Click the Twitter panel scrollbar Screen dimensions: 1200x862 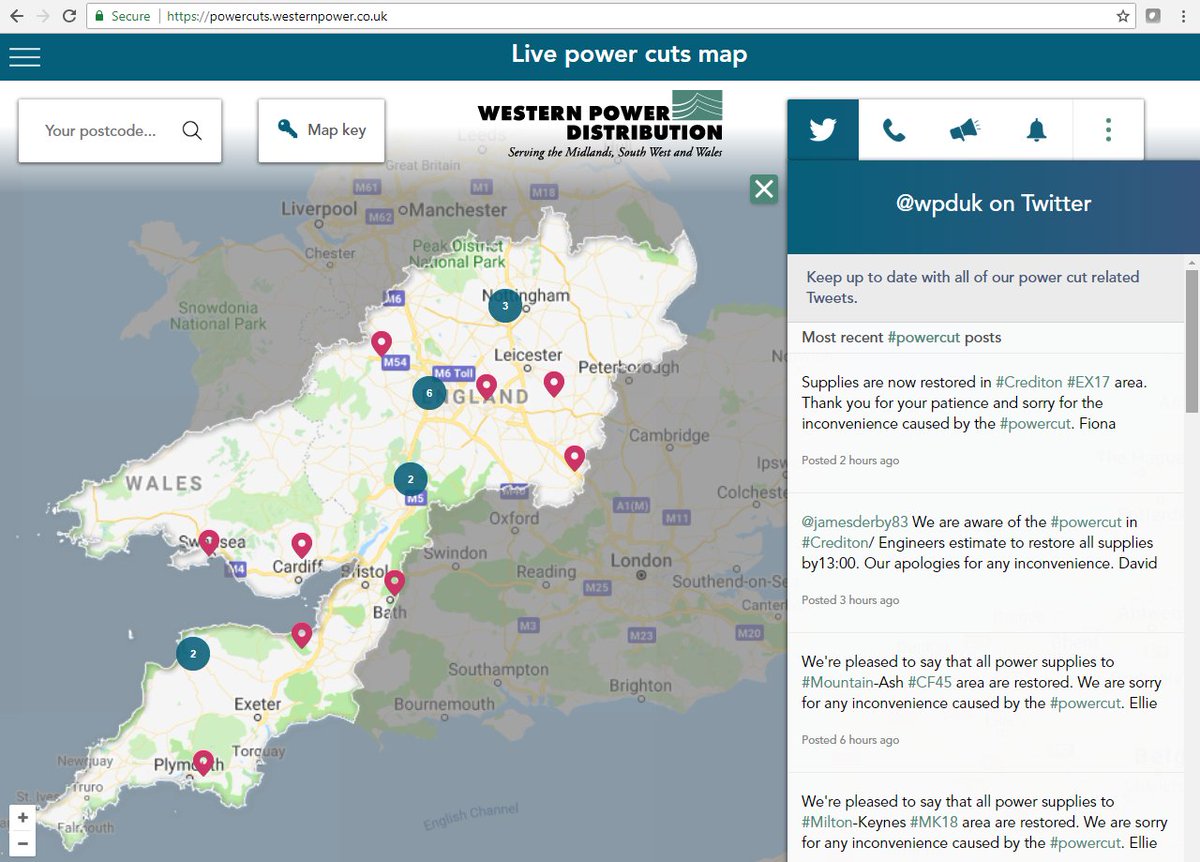pos(1191,340)
